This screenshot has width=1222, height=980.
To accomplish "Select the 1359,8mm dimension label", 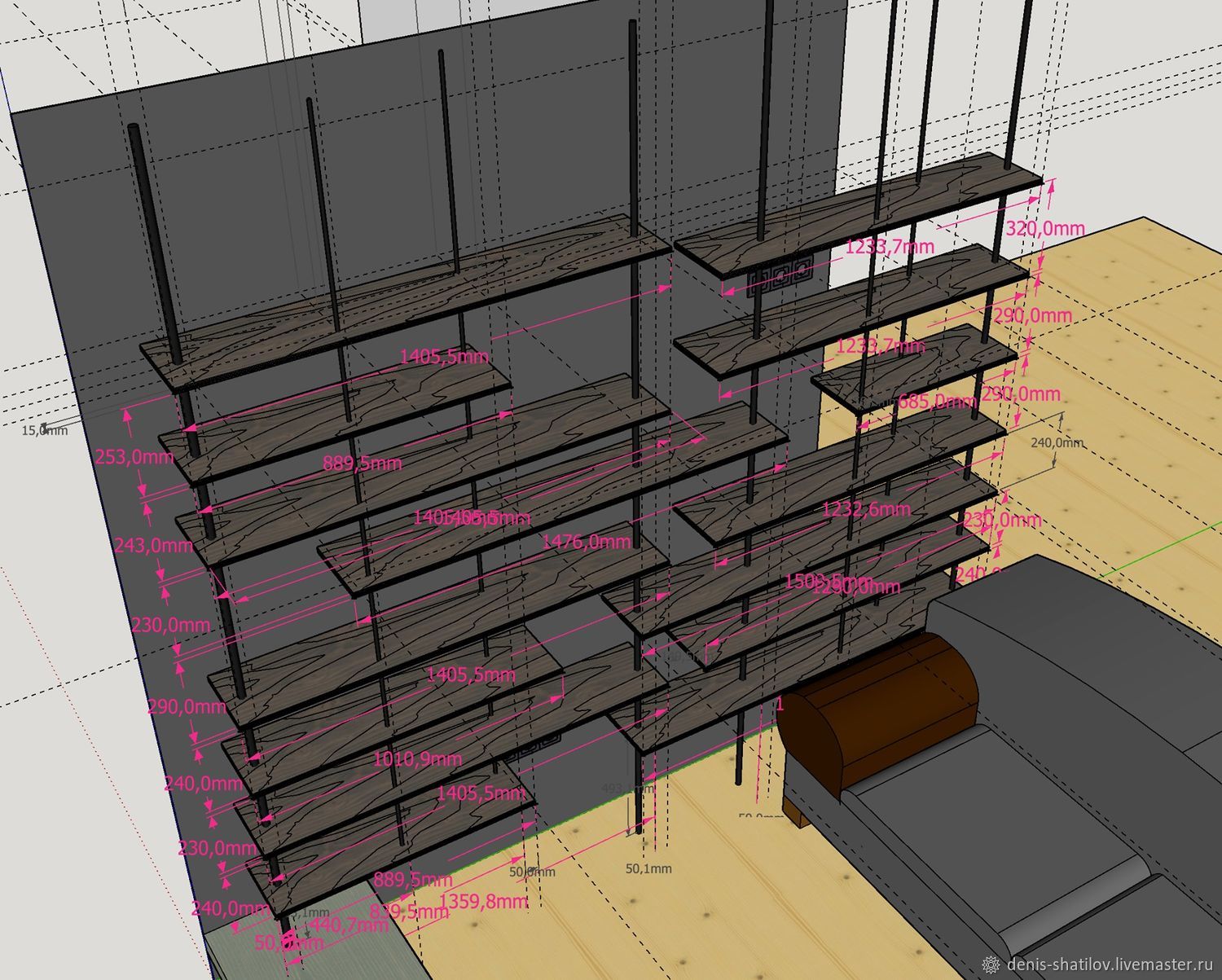I will coord(482,900).
